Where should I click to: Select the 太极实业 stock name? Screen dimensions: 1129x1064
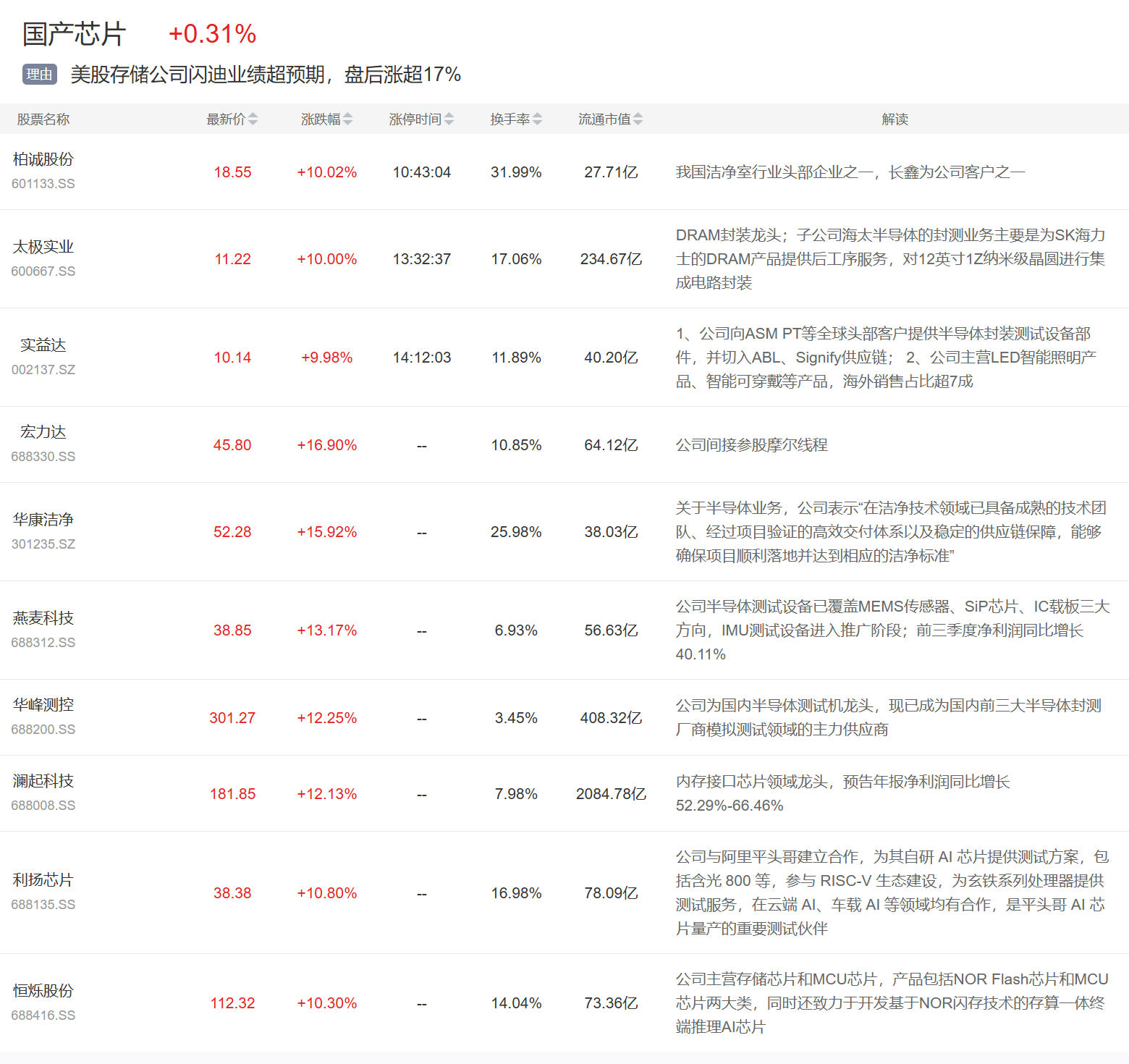click(x=43, y=247)
